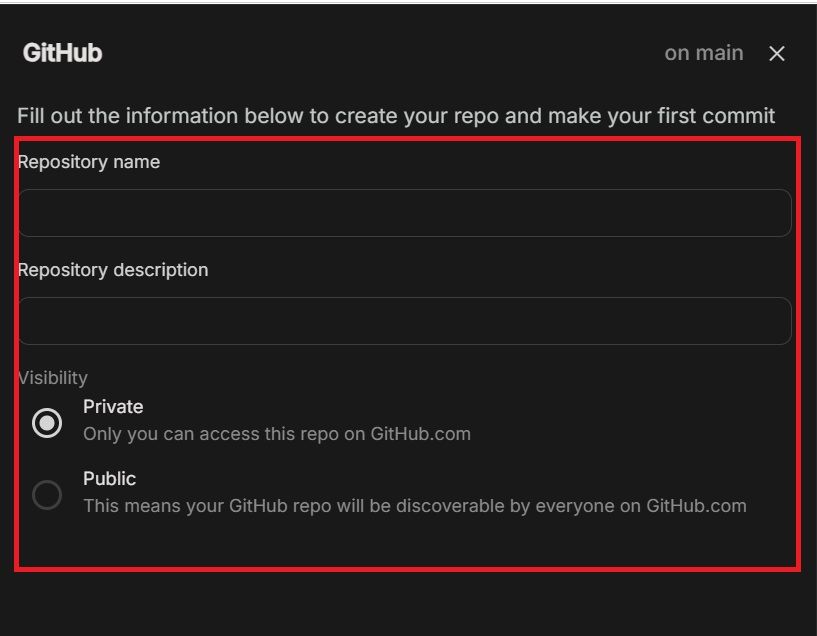
Task: Focus the Repository description input field
Action: coord(404,321)
